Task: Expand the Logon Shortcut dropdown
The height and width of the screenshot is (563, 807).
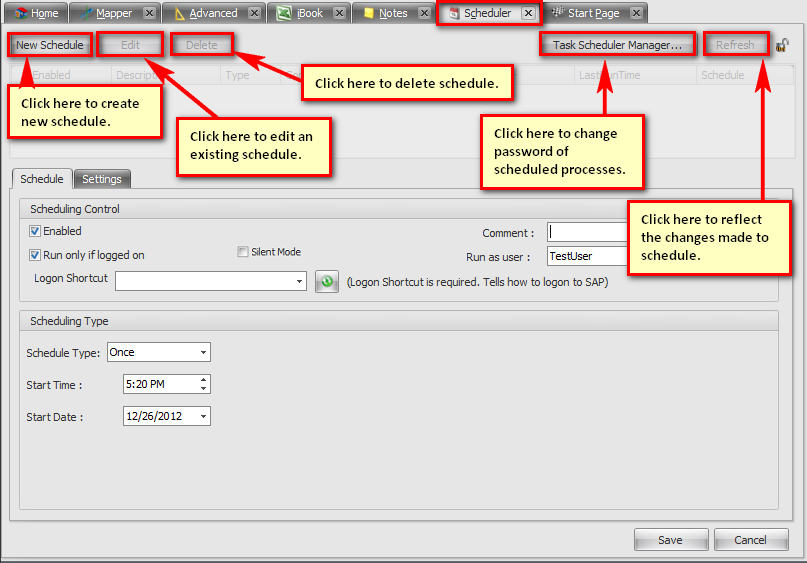Action: pyautogui.click(x=300, y=282)
